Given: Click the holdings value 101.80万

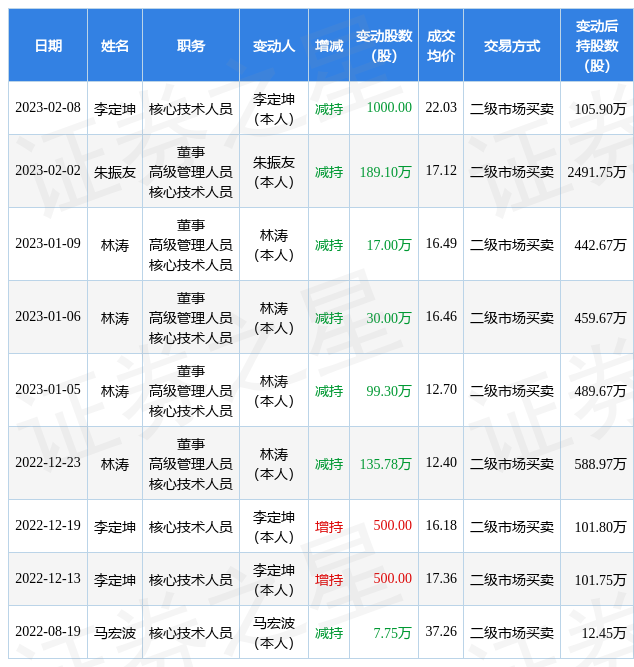Looking at the screenshot, I should click(600, 527).
